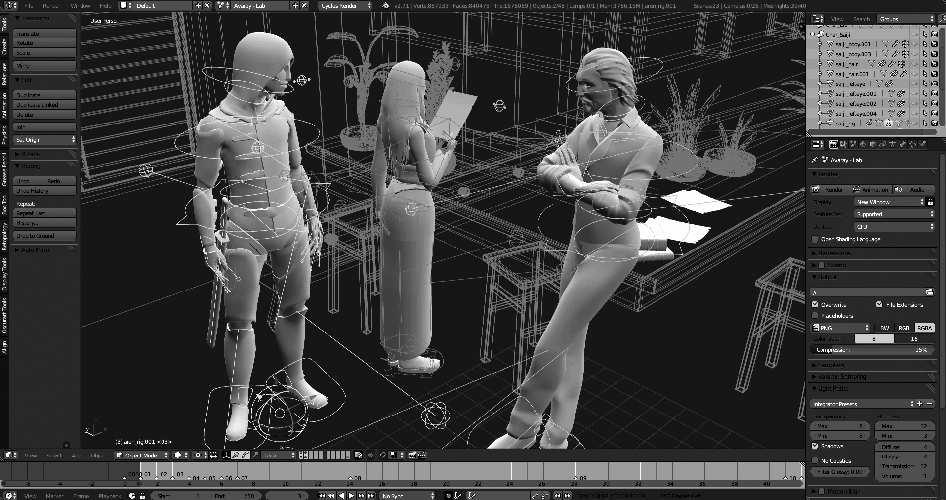The image size is (946, 500).
Task: Open the Render properties tab icon
Action: pos(833,144)
